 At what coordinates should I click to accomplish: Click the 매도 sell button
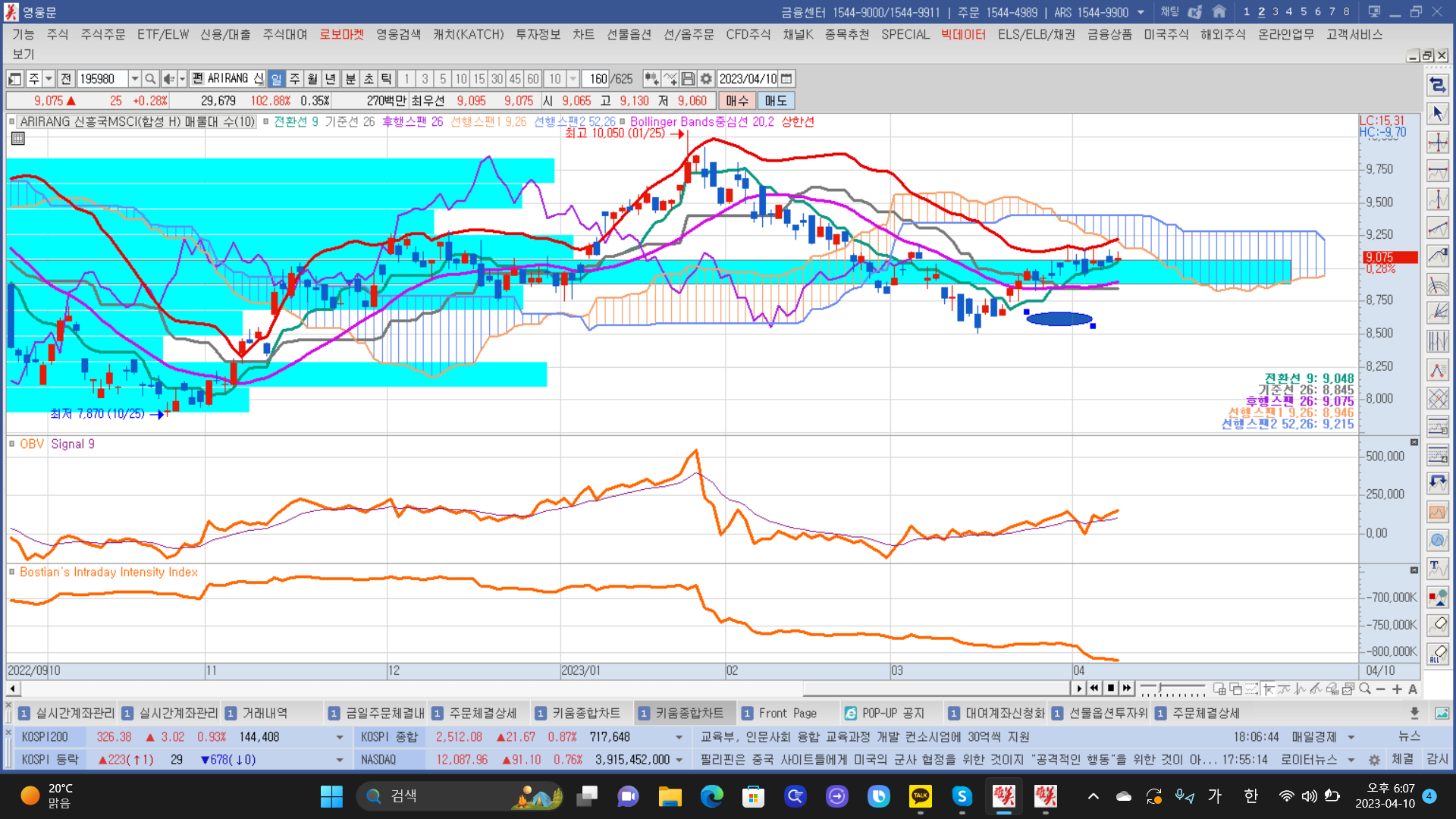click(775, 101)
